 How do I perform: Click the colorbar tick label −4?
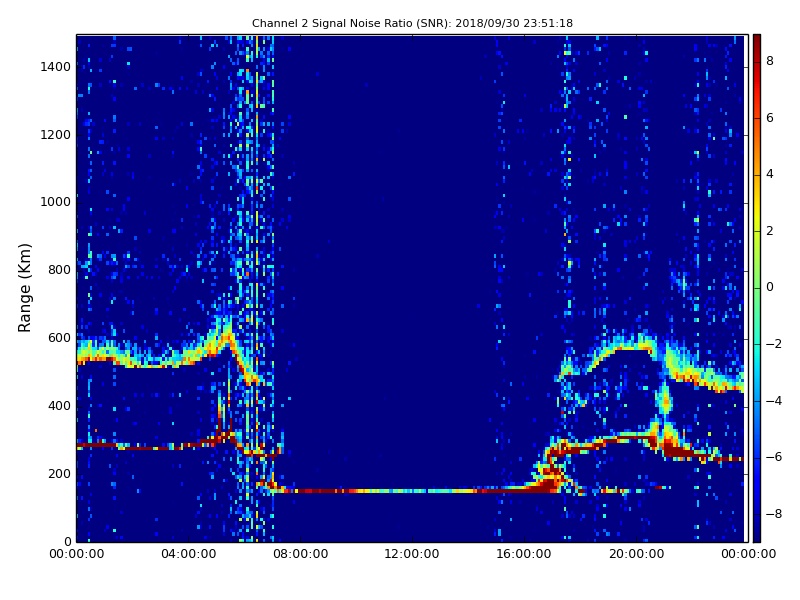point(774,401)
